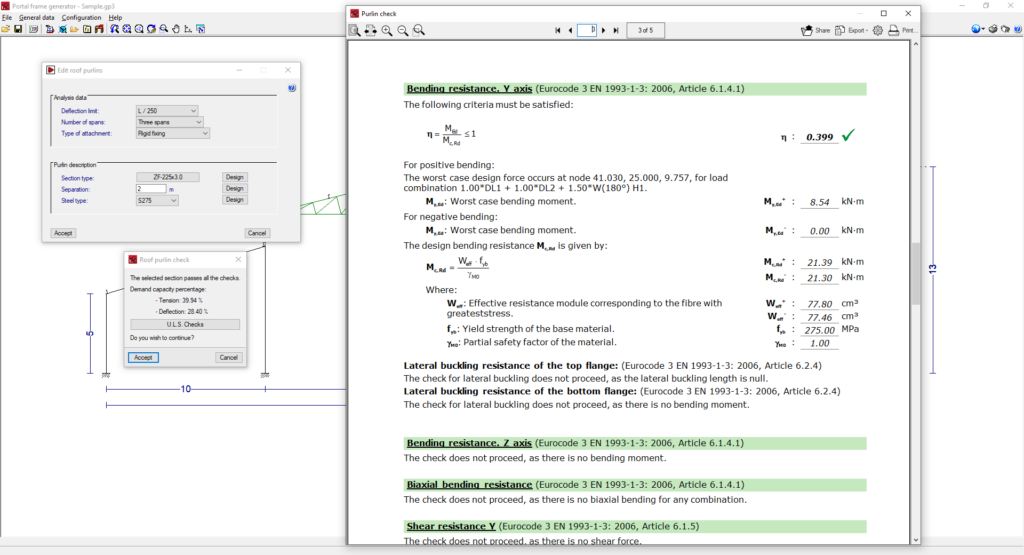
Task: Zoom out in the Purlin check viewer
Action: coord(403,31)
